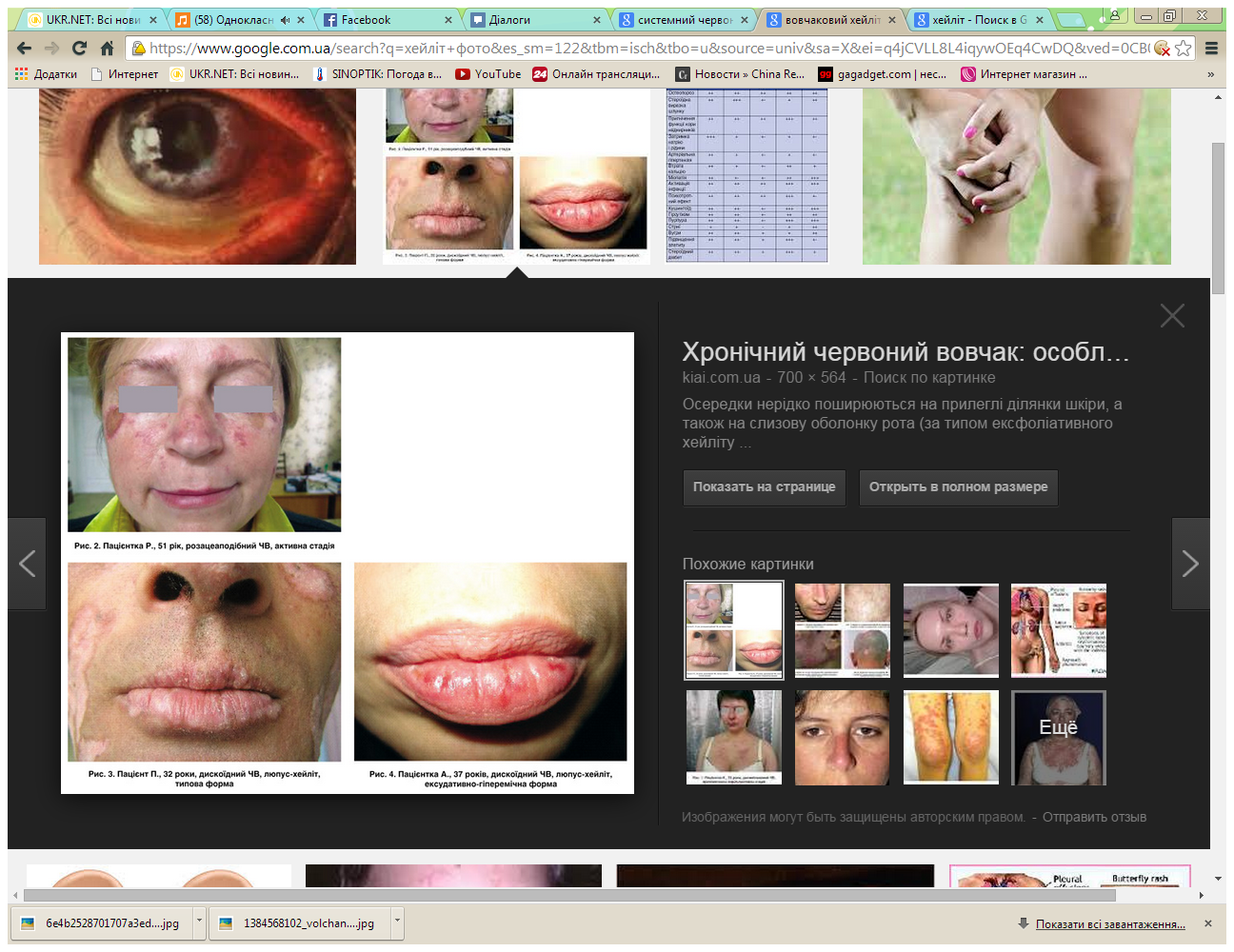Close the image preview panel with X

click(x=1172, y=316)
